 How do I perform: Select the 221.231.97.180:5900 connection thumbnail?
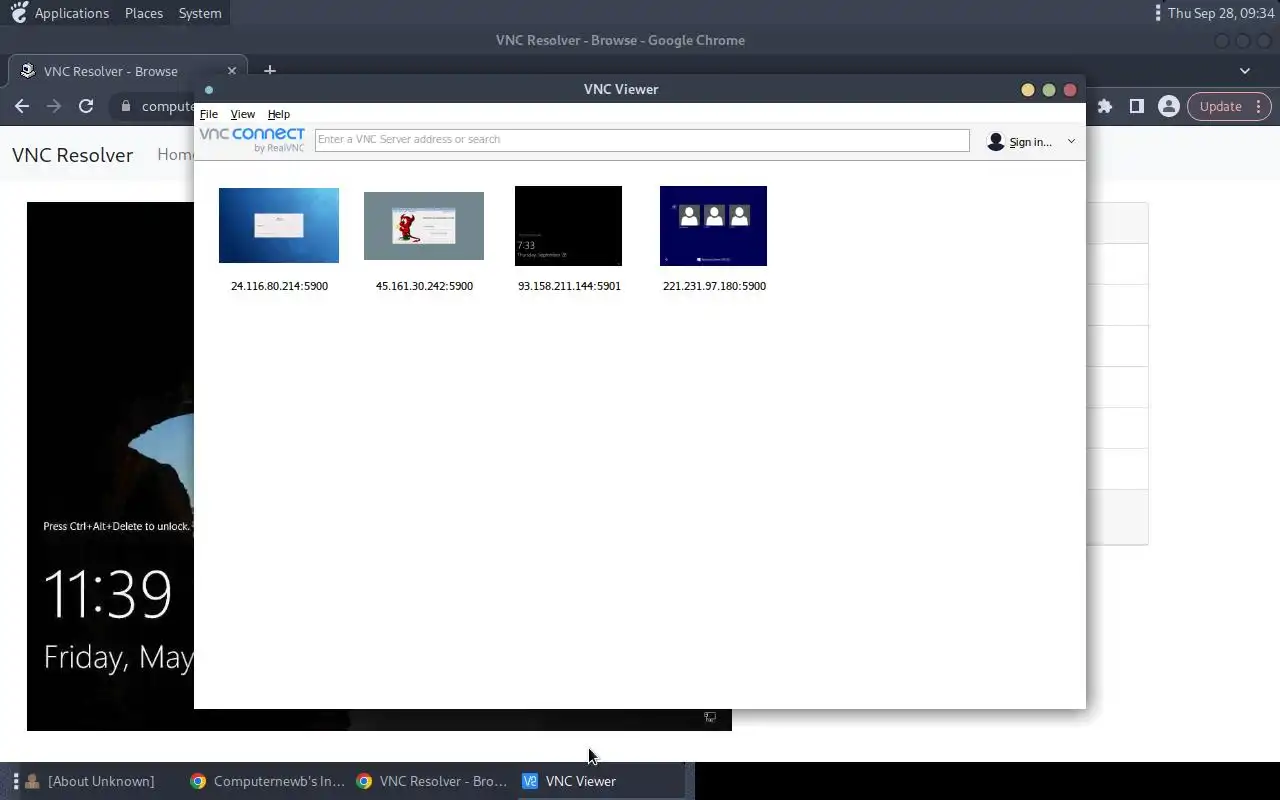pos(713,226)
